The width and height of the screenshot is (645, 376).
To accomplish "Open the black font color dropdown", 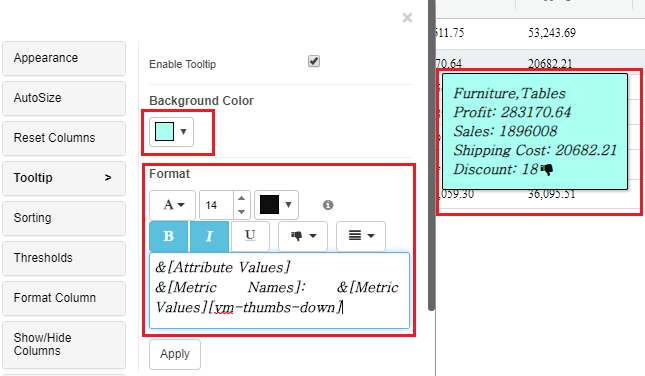I will tap(276, 205).
